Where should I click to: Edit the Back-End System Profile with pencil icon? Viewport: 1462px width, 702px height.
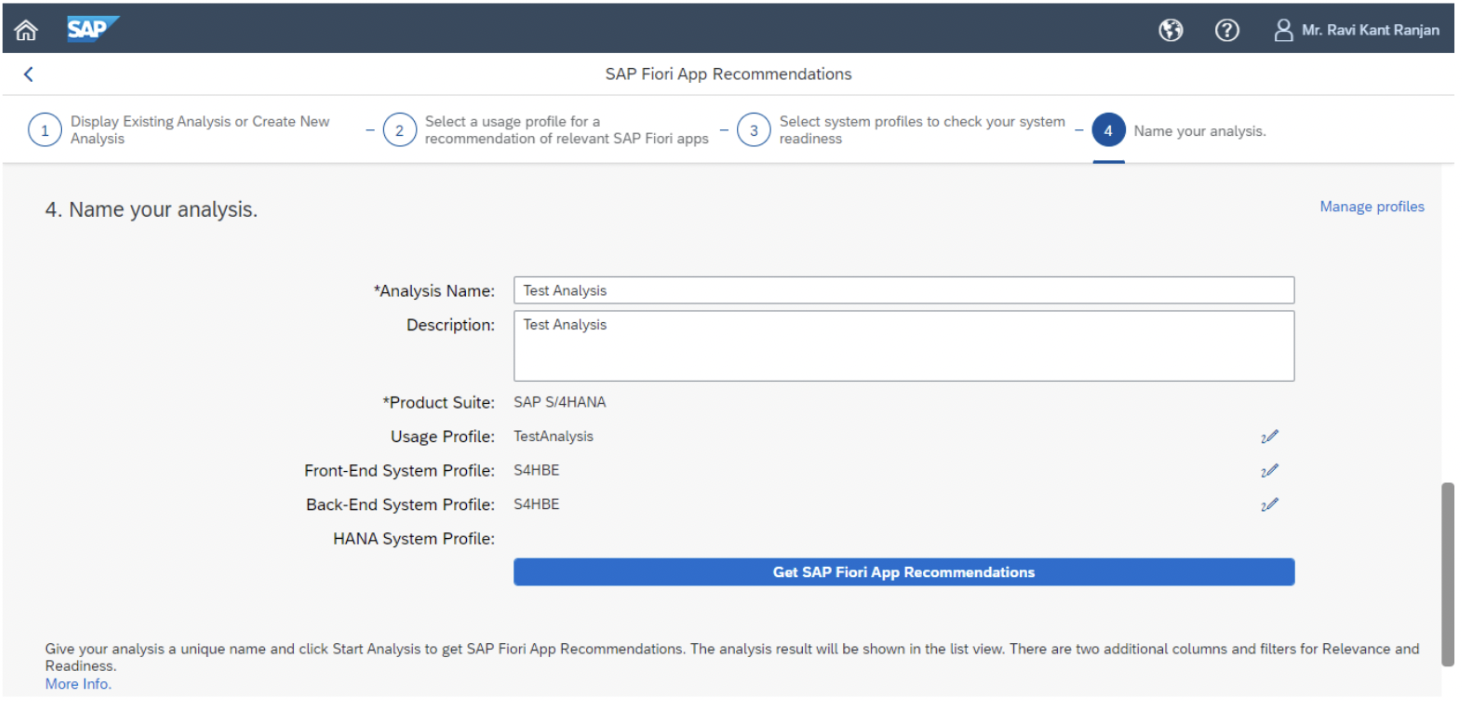click(1270, 504)
